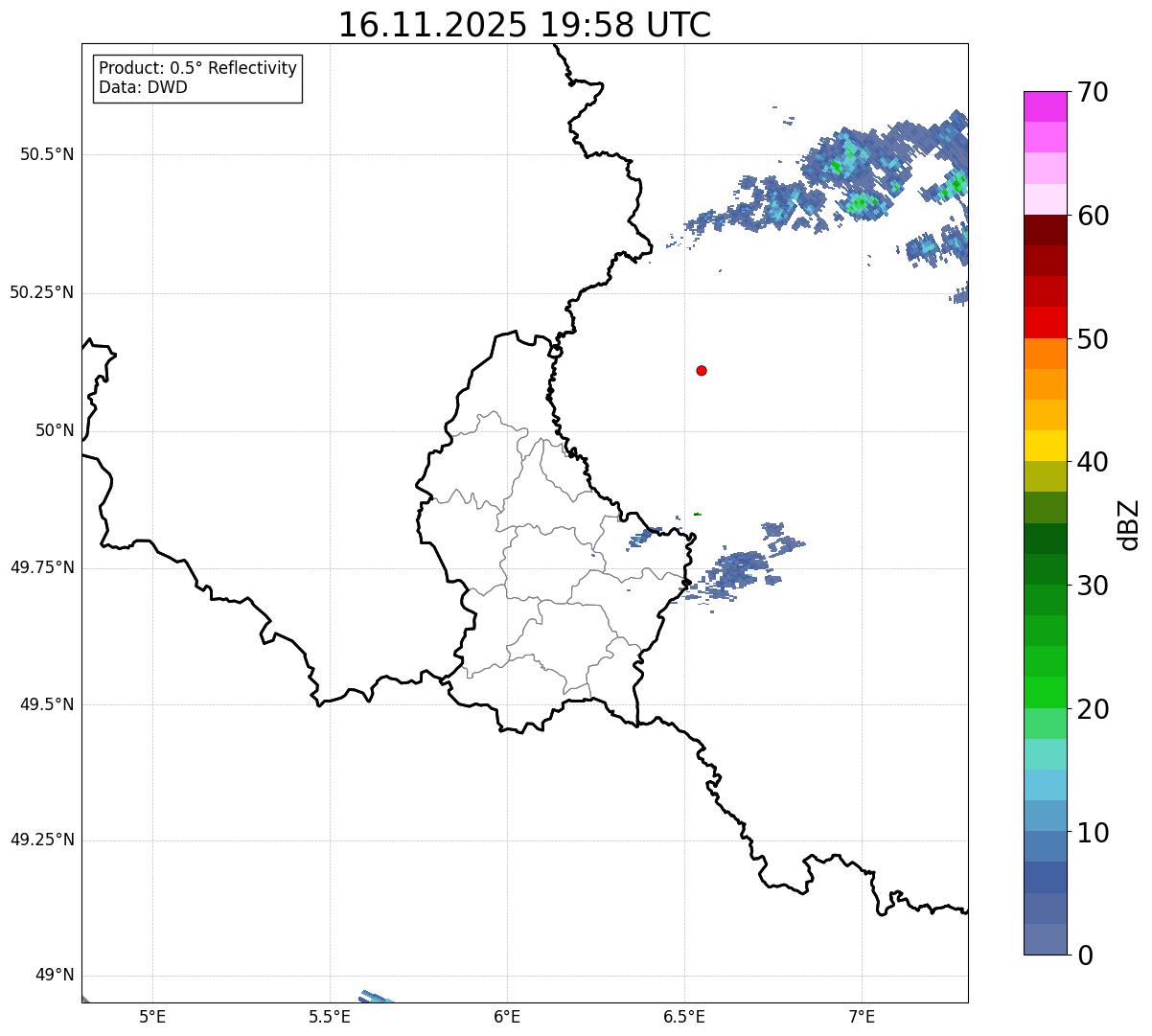
Task: Click the colorbar tick label 40
Action: 1093,462
